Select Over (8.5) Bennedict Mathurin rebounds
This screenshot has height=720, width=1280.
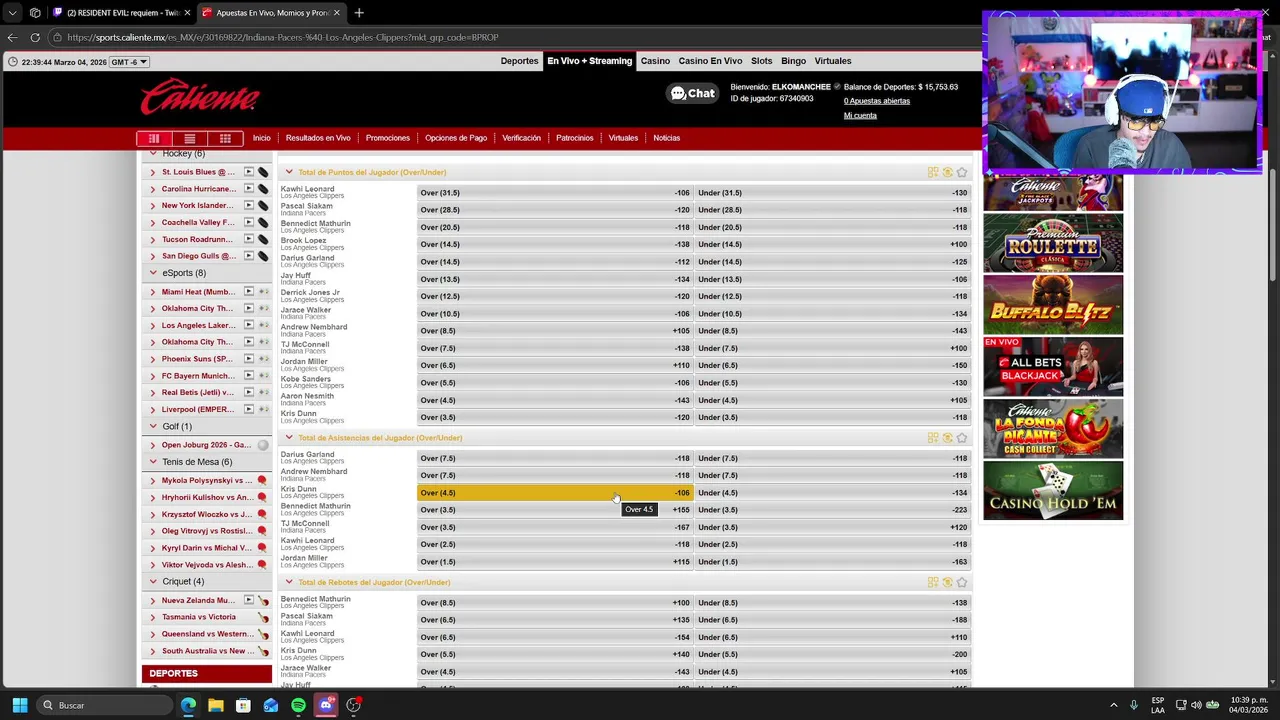[x=555, y=603]
